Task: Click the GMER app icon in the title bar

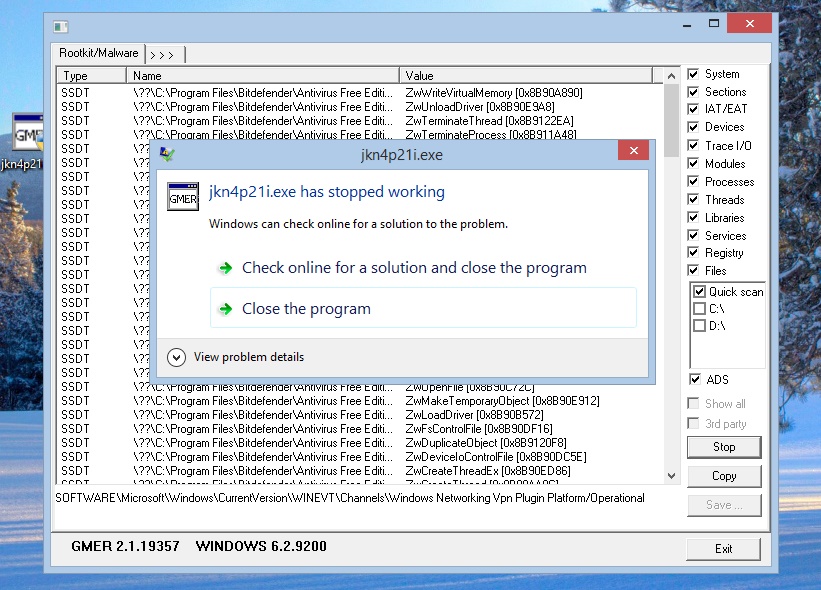Action: click(61, 26)
